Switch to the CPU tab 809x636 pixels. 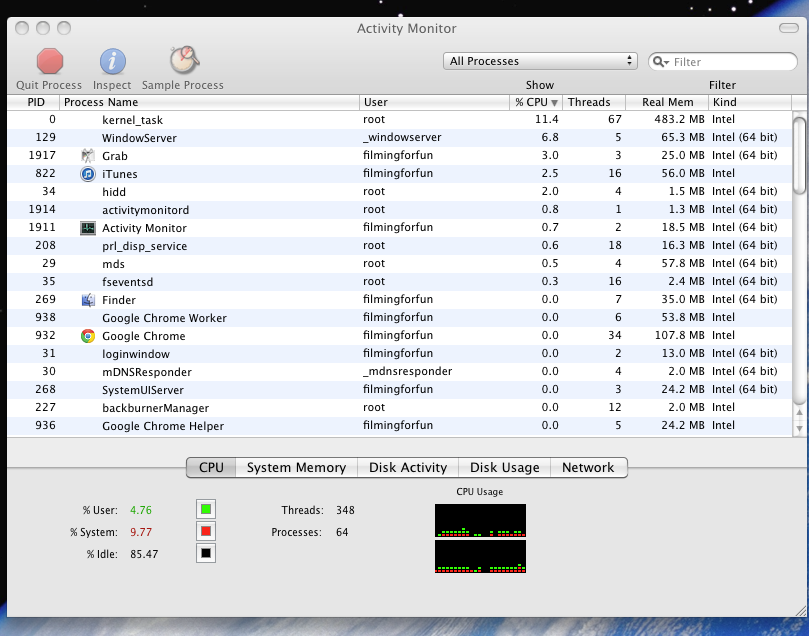tap(211, 467)
